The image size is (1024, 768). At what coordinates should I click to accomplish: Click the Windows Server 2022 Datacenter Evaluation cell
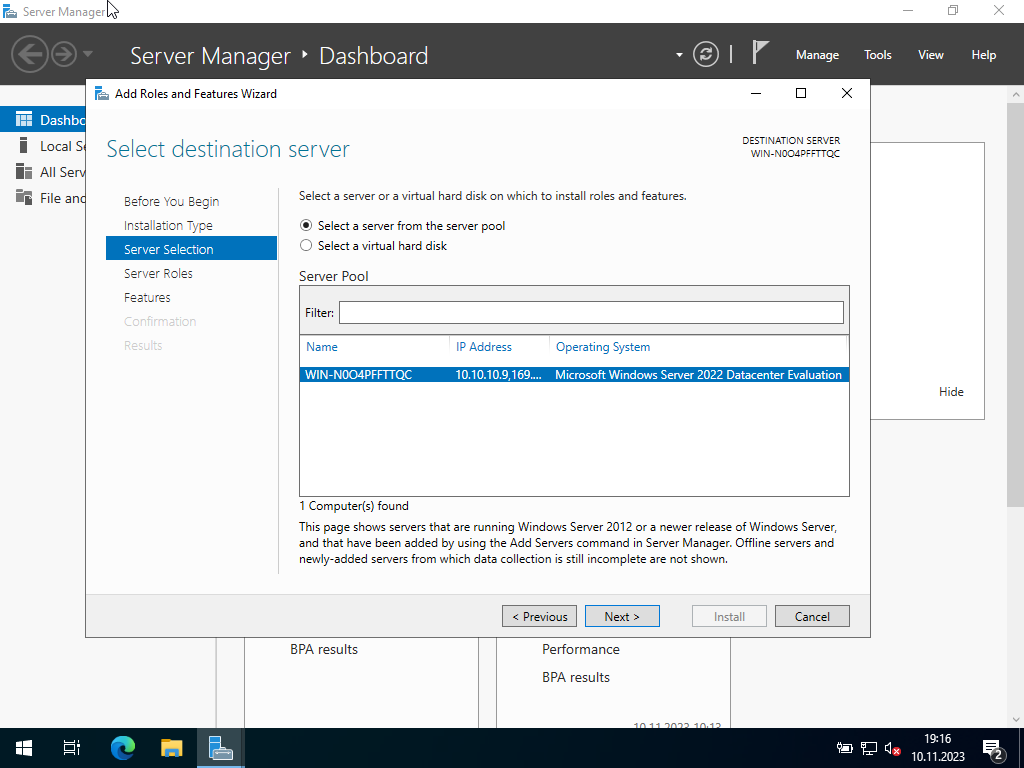(x=698, y=374)
